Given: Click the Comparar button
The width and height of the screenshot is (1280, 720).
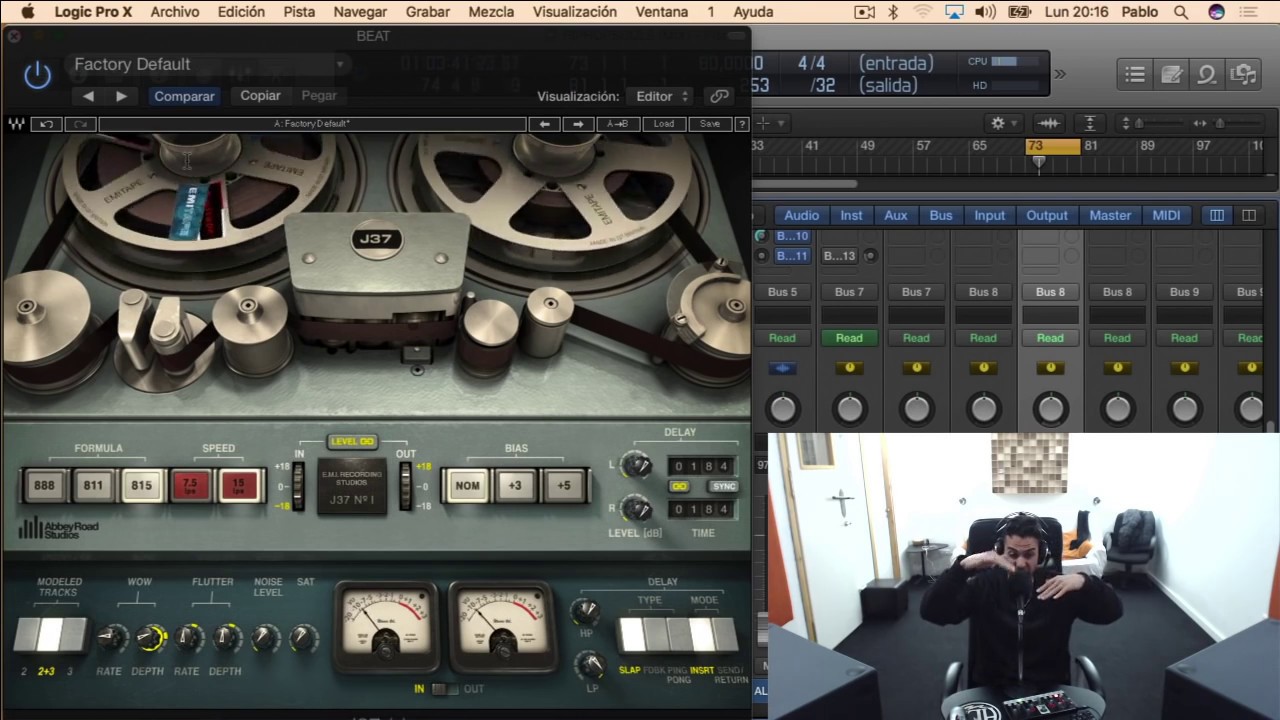Looking at the screenshot, I should [184, 96].
